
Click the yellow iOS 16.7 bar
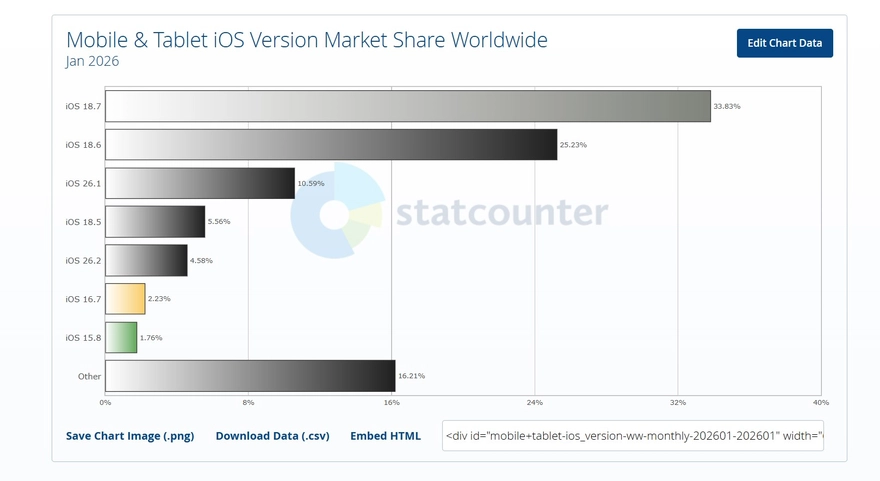click(x=125, y=299)
